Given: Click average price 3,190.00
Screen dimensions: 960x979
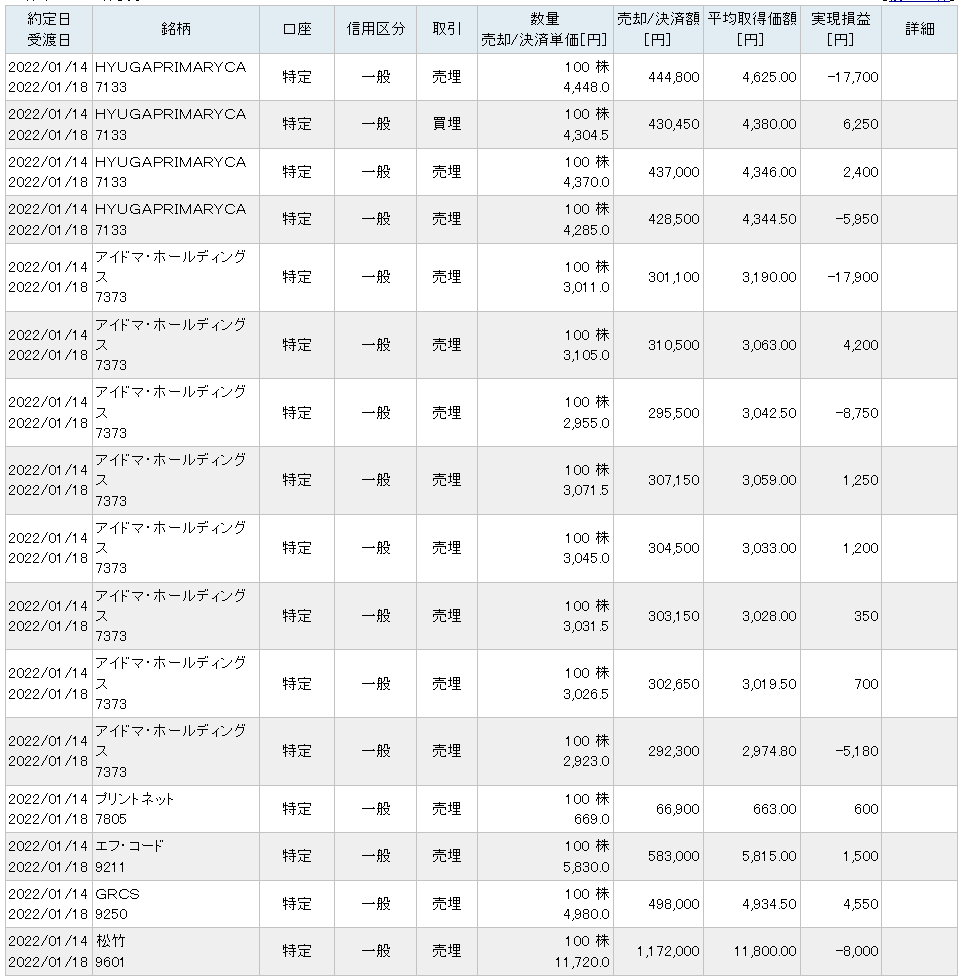Looking at the screenshot, I should 769,277.
